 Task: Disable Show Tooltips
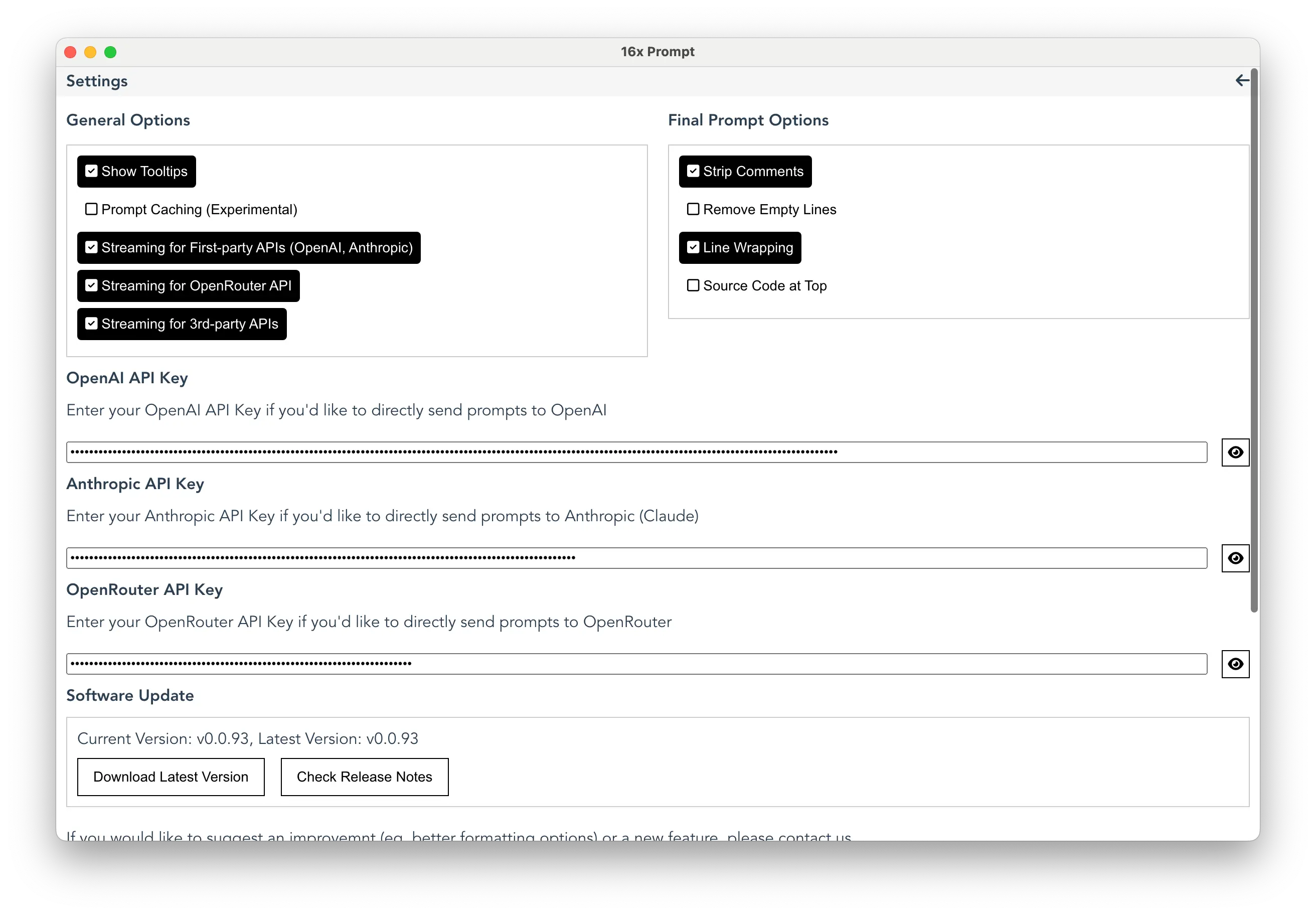(x=92, y=171)
